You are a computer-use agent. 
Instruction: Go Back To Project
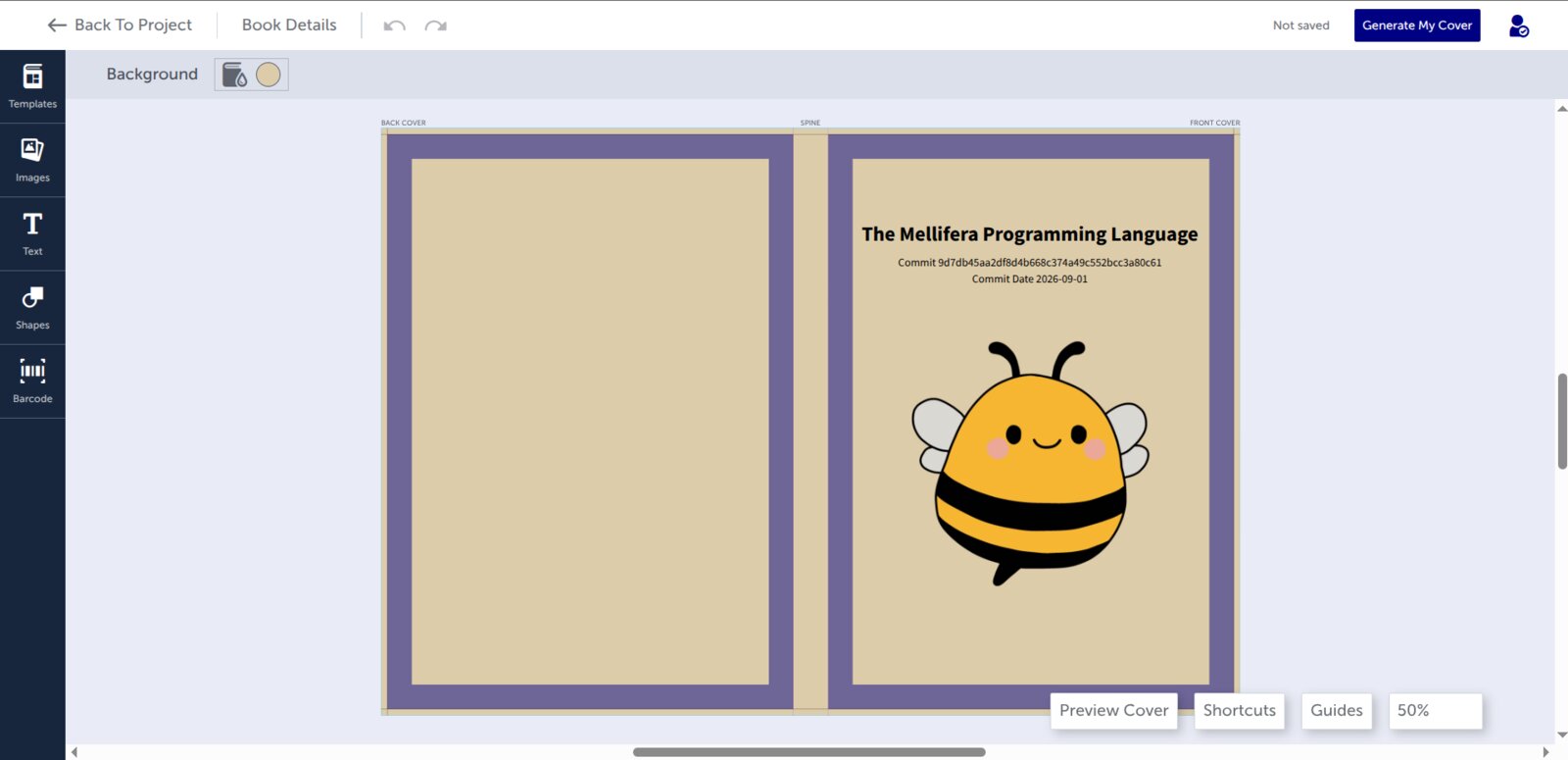coord(120,25)
